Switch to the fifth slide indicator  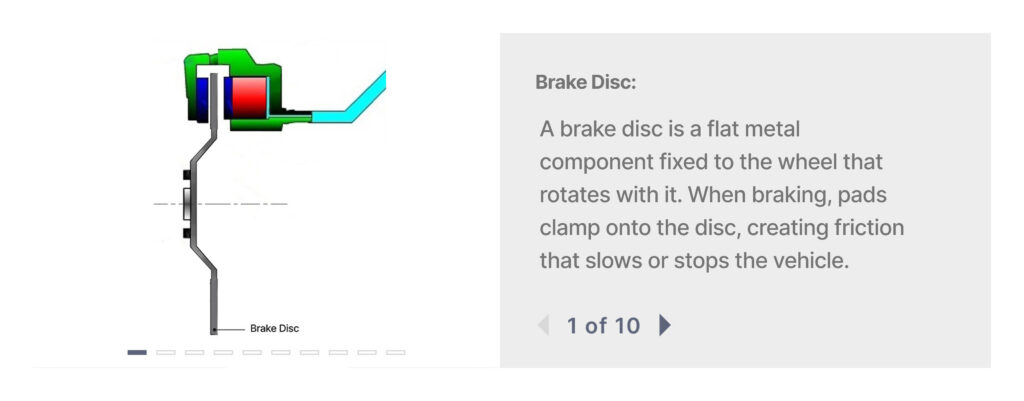(x=252, y=352)
